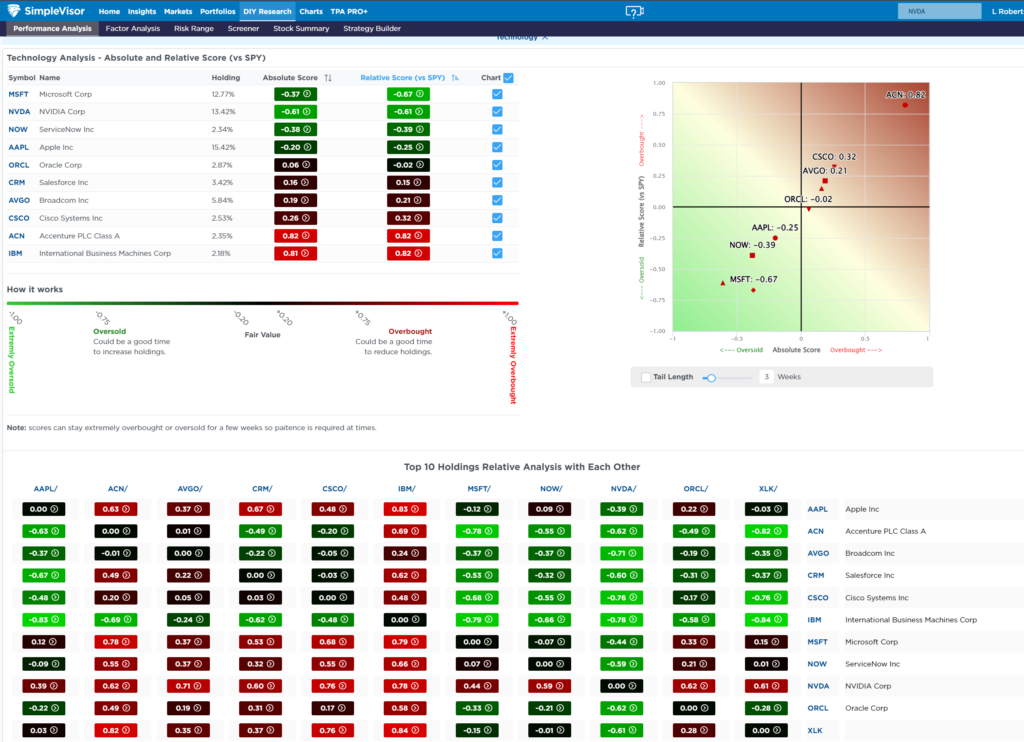Open IBM's absolute score expander icon
The width and height of the screenshot is (1024, 742).
point(306,252)
